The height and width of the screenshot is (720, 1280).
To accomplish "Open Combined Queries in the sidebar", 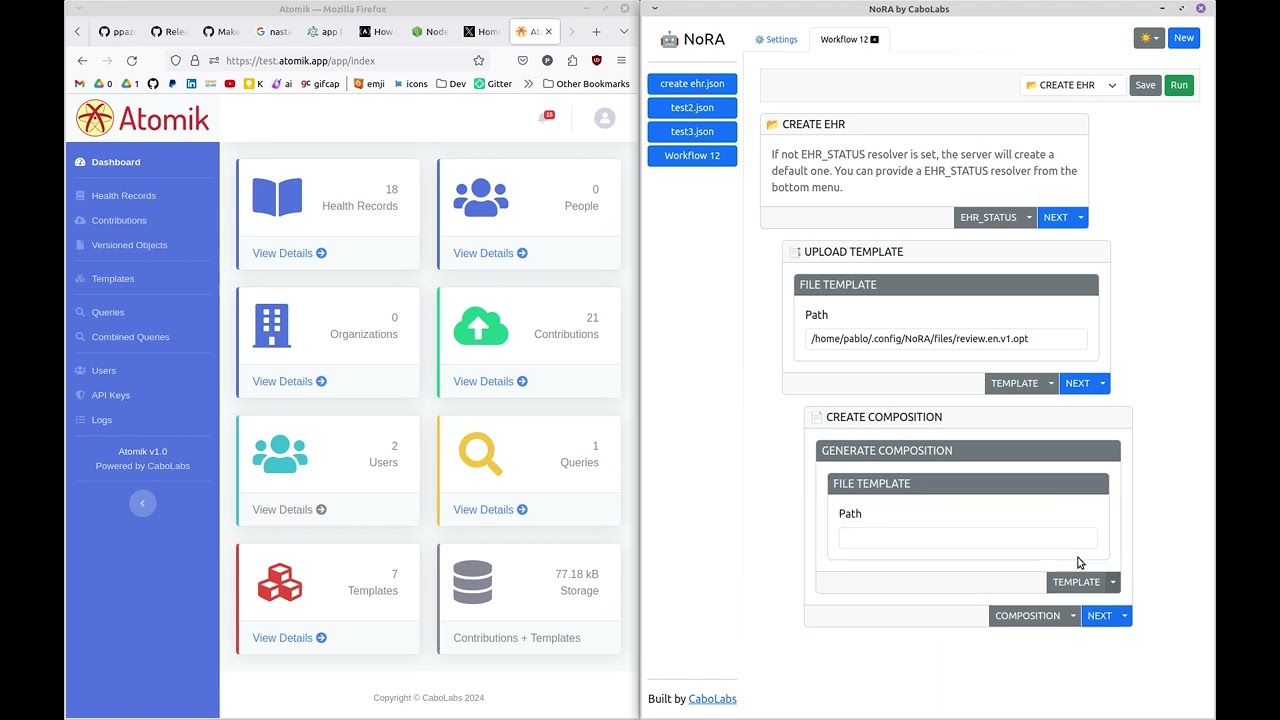I will click(x=130, y=337).
